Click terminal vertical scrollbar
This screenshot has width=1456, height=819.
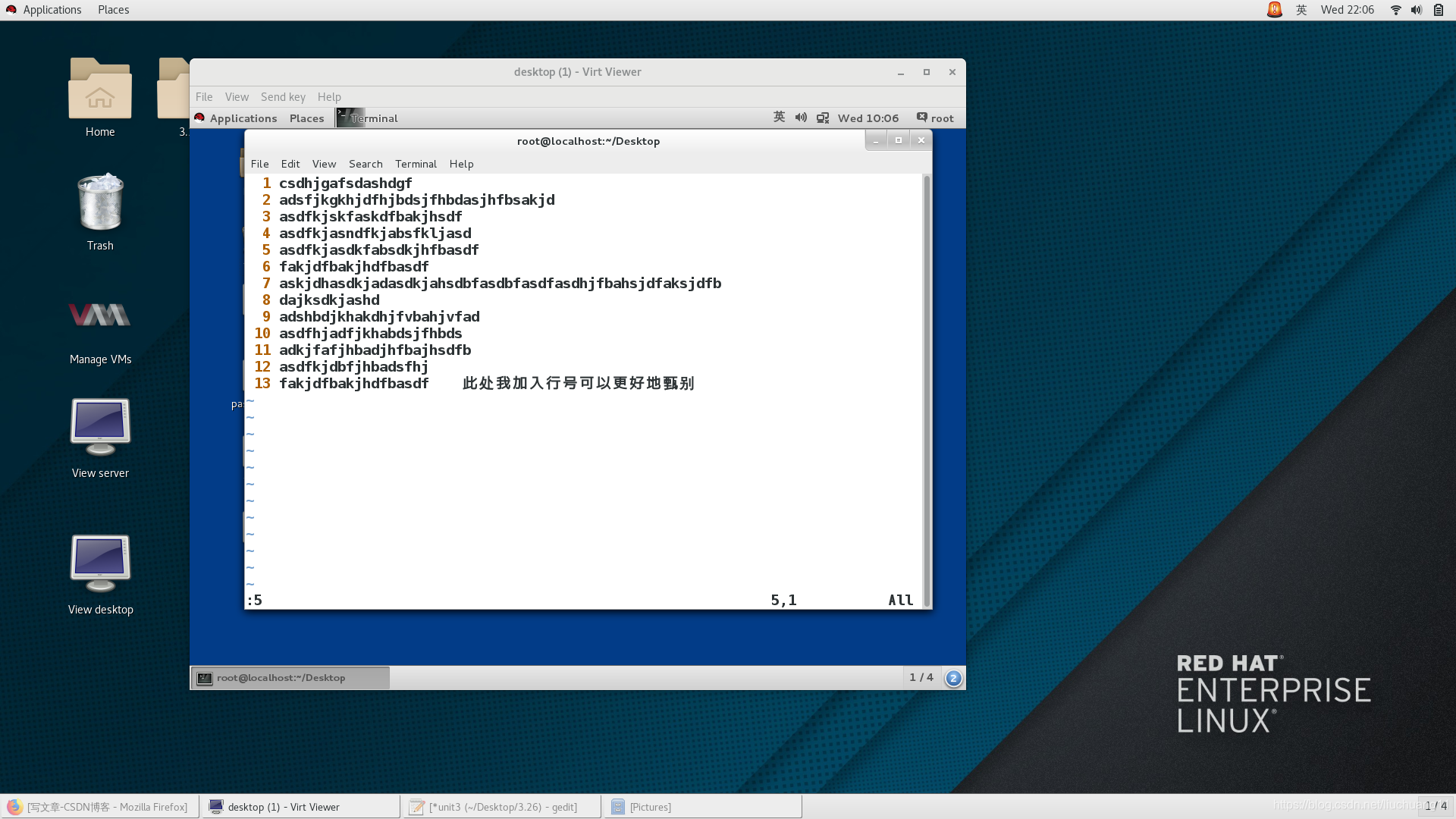click(926, 391)
